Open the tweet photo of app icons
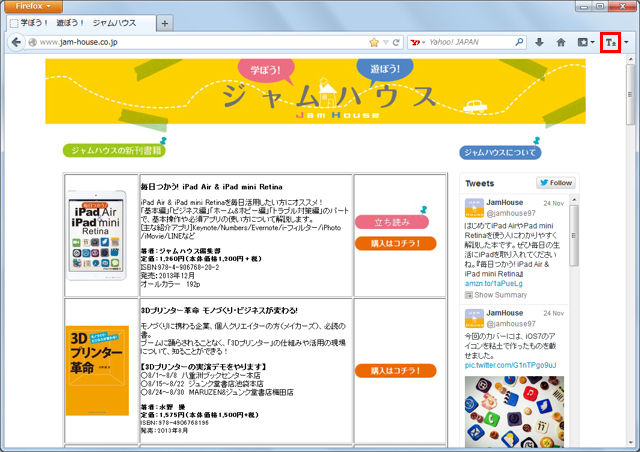 click(514, 412)
